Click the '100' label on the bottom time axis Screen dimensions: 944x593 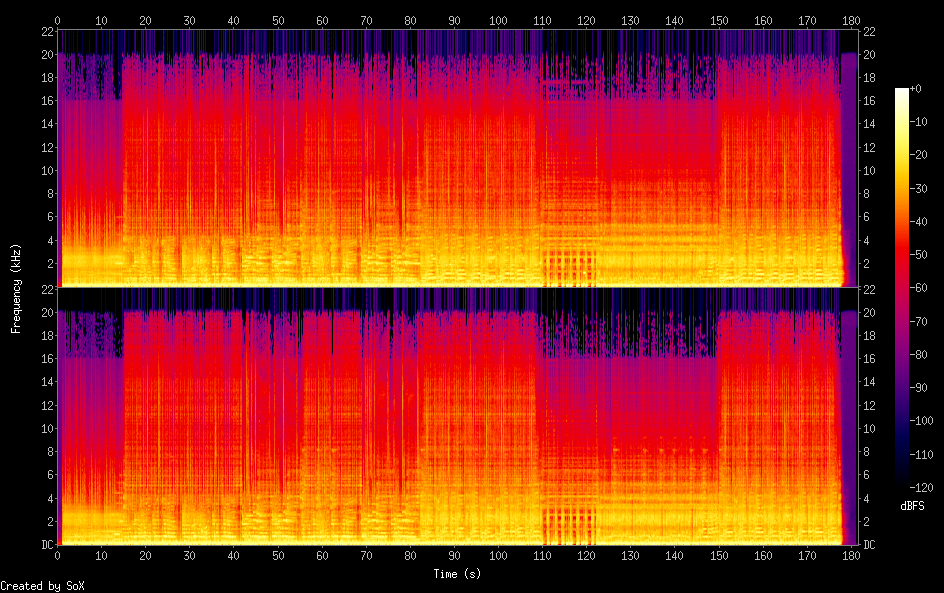coord(498,556)
